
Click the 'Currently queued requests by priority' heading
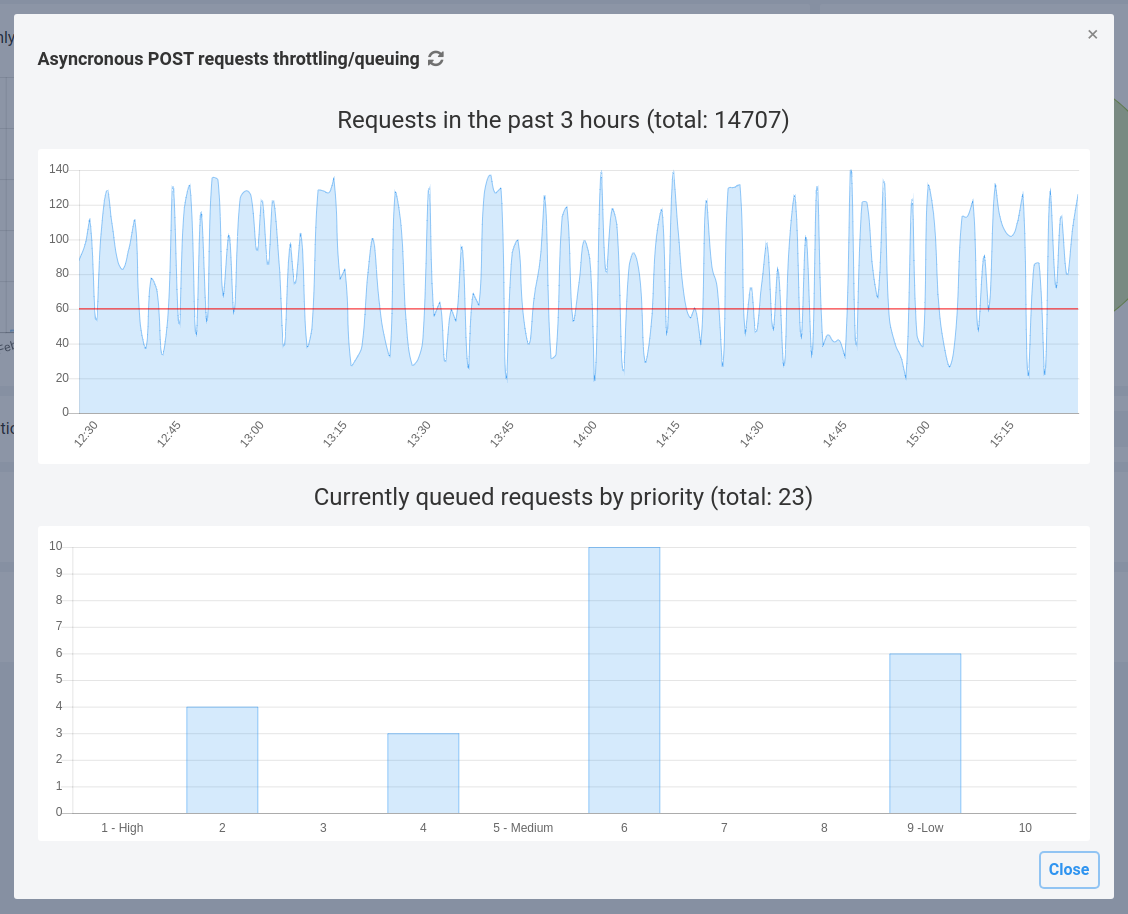tap(563, 497)
